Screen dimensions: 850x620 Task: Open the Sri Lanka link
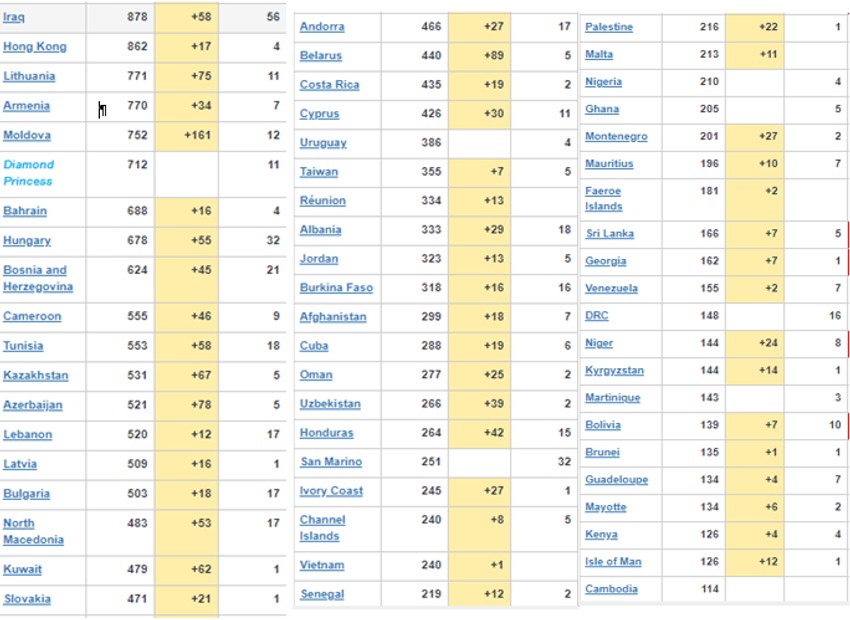pyautogui.click(x=609, y=234)
